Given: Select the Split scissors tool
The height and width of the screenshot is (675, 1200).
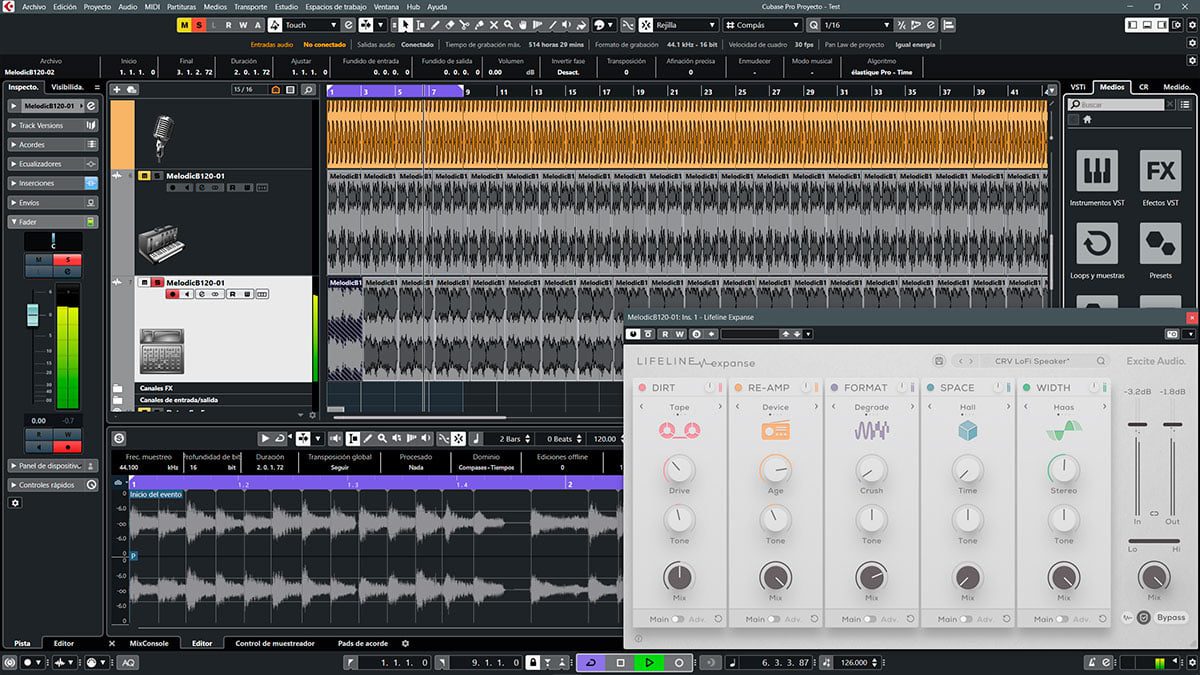Looking at the screenshot, I should tap(465, 25).
